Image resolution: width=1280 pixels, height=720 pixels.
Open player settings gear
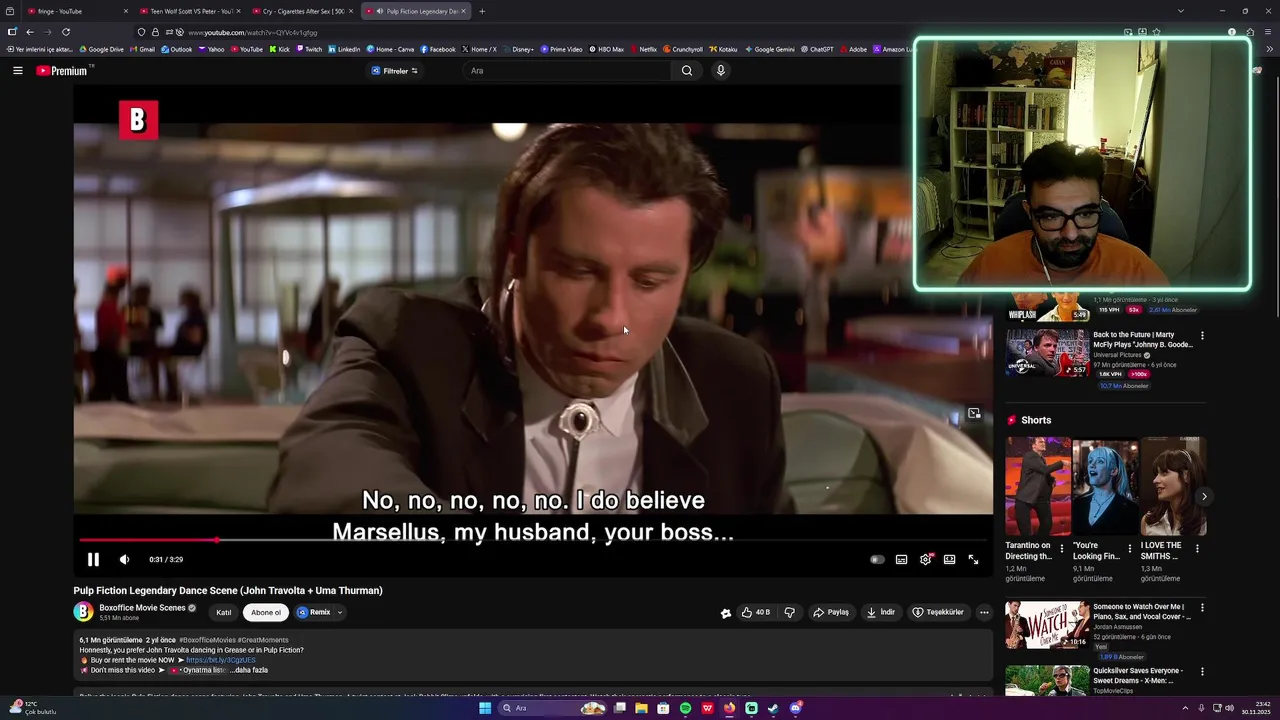pyautogui.click(x=925, y=560)
